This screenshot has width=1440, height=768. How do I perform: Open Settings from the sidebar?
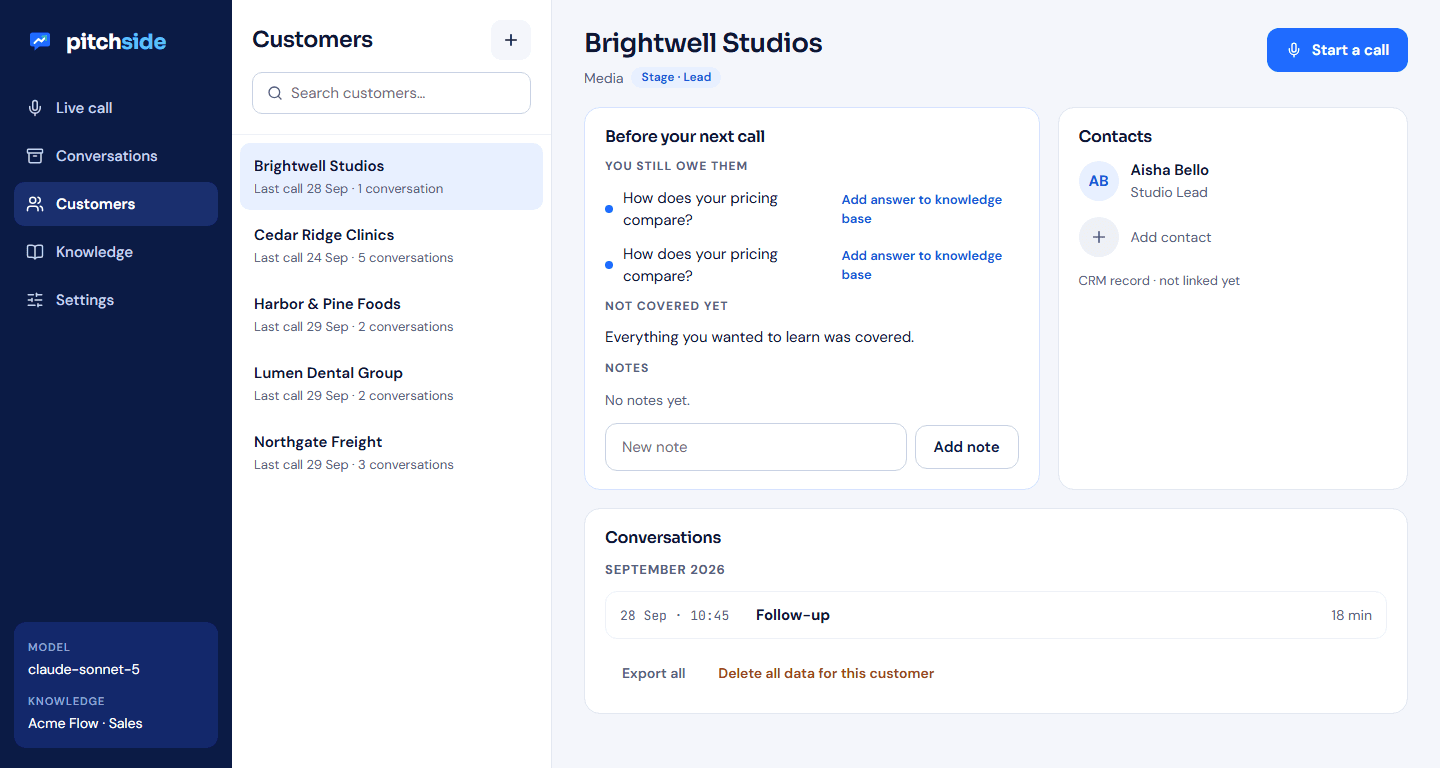[116, 300]
